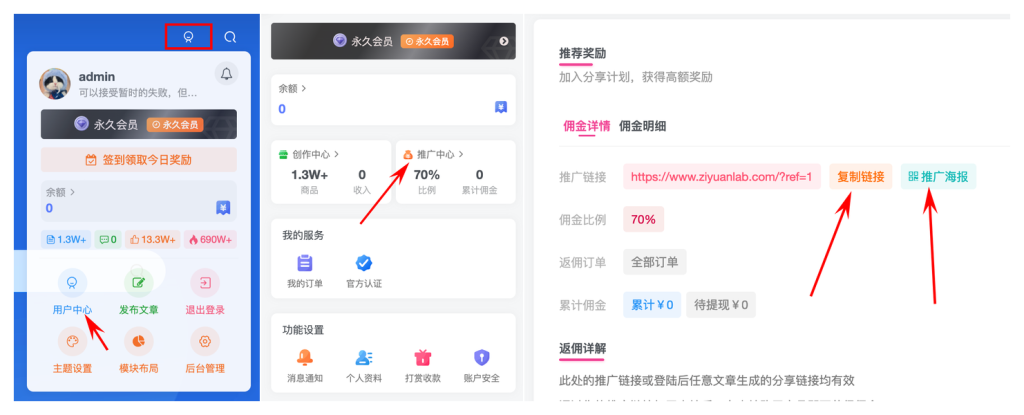Click the 推荐奖励 heading
The image size is (1024, 415).
click(x=583, y=54)
